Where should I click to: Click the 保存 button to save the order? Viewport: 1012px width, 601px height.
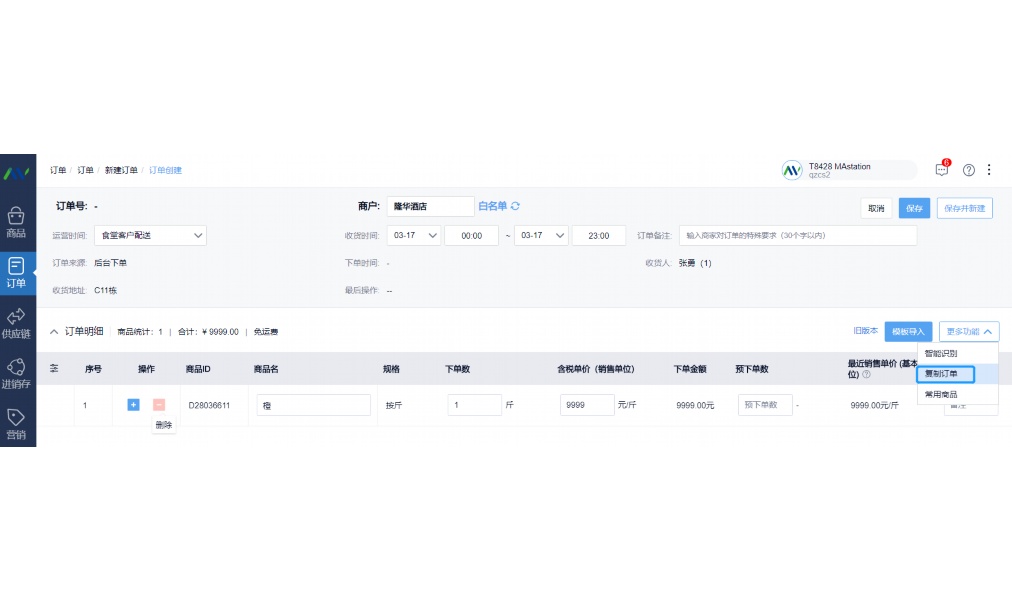914,207
